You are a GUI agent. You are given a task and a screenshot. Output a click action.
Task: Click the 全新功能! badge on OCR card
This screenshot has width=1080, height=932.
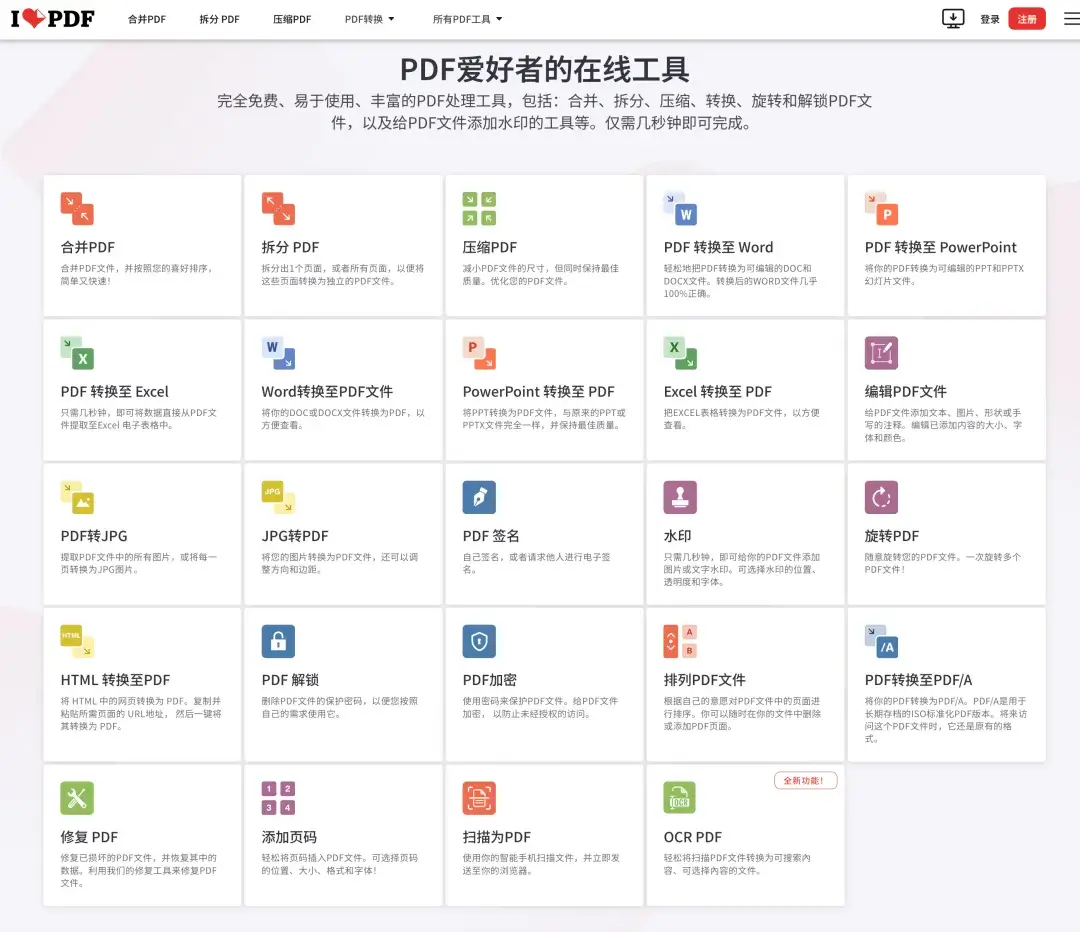805,780
